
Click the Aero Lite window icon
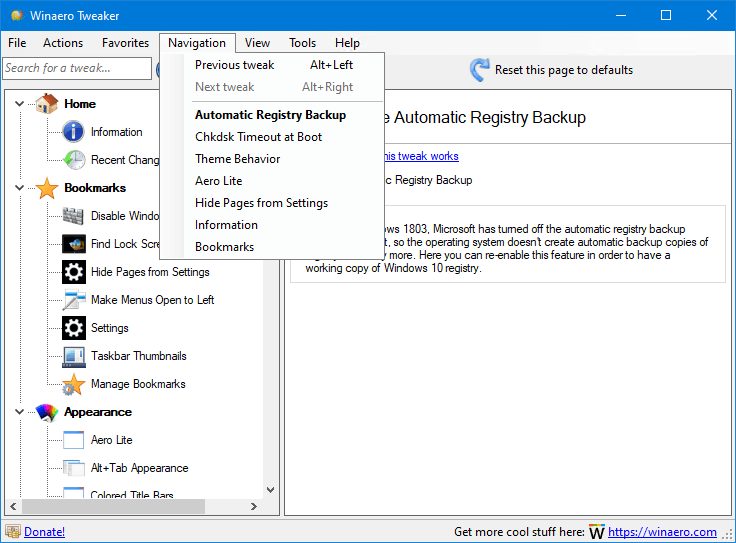pyautogui.click(x=74, y=440)
